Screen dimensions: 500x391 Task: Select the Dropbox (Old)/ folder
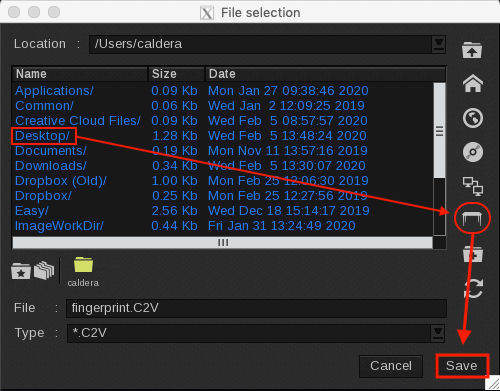click(61, 181)
